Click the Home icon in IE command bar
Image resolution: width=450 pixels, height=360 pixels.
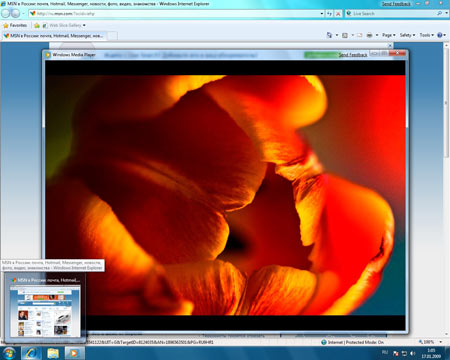coord(329,35)
